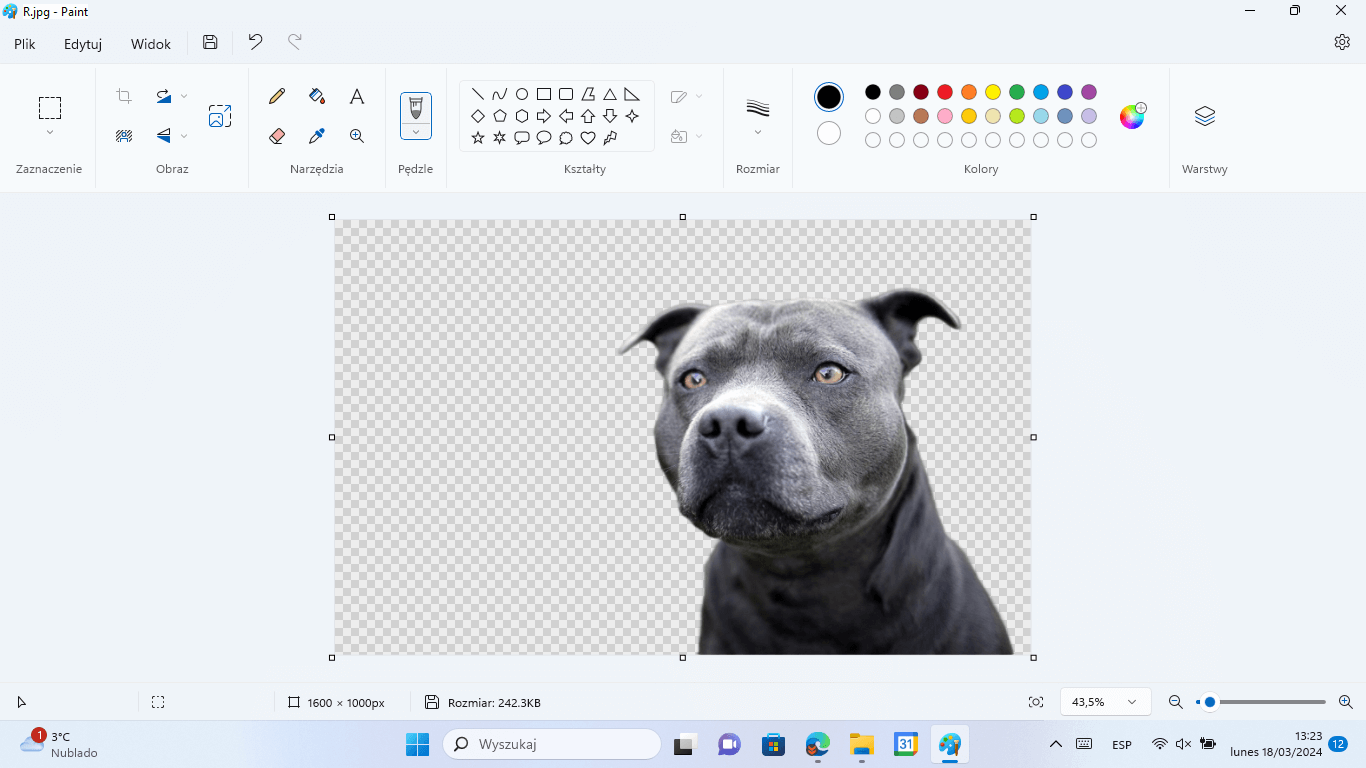Expand the Flip options dropdown
This screenshot has width=1366, height=768.
click(x=184, y=136)
